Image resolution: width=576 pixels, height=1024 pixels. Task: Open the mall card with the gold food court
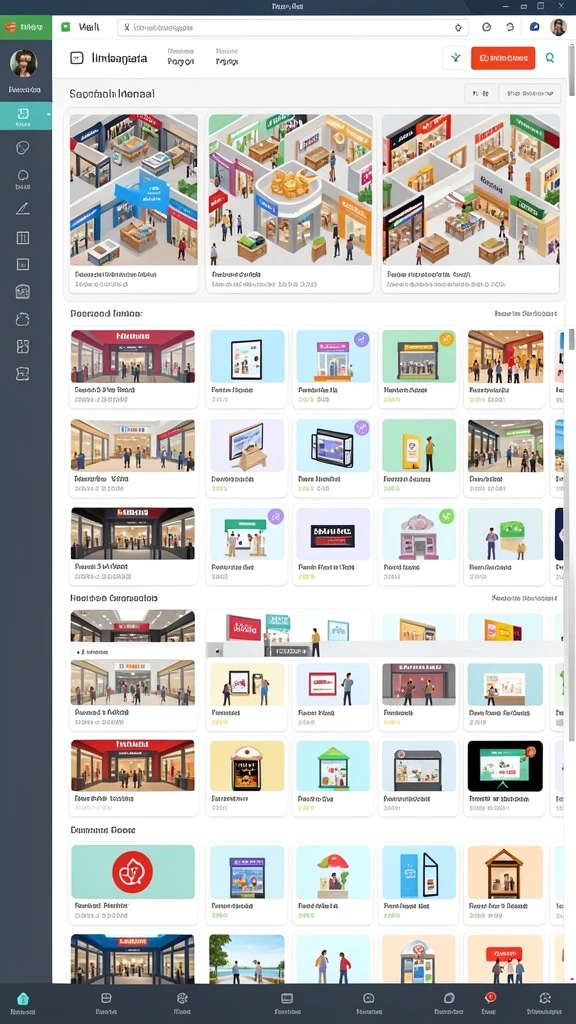(x=291, y=203)
